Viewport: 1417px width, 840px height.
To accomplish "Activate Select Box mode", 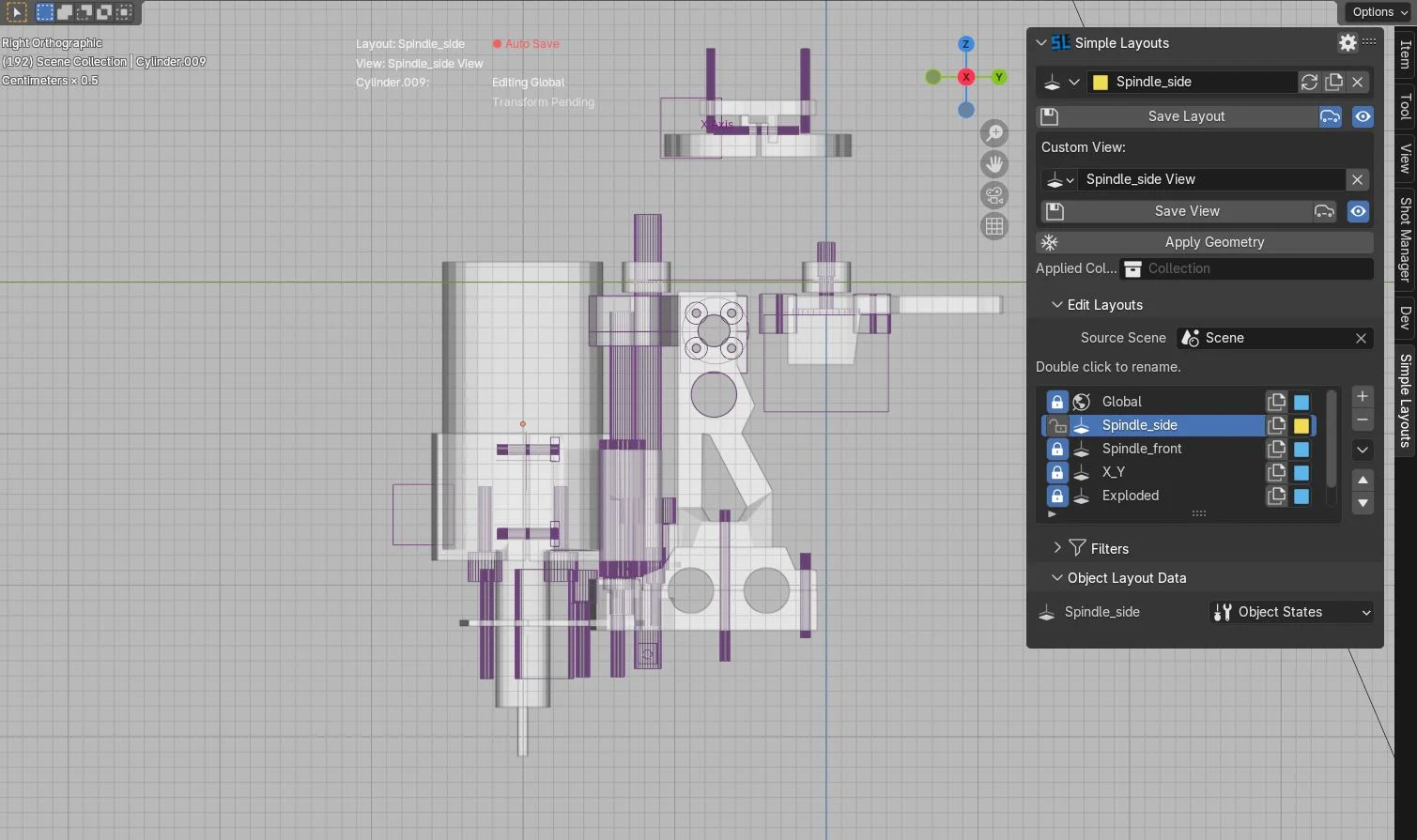I will tap(44, 11).
